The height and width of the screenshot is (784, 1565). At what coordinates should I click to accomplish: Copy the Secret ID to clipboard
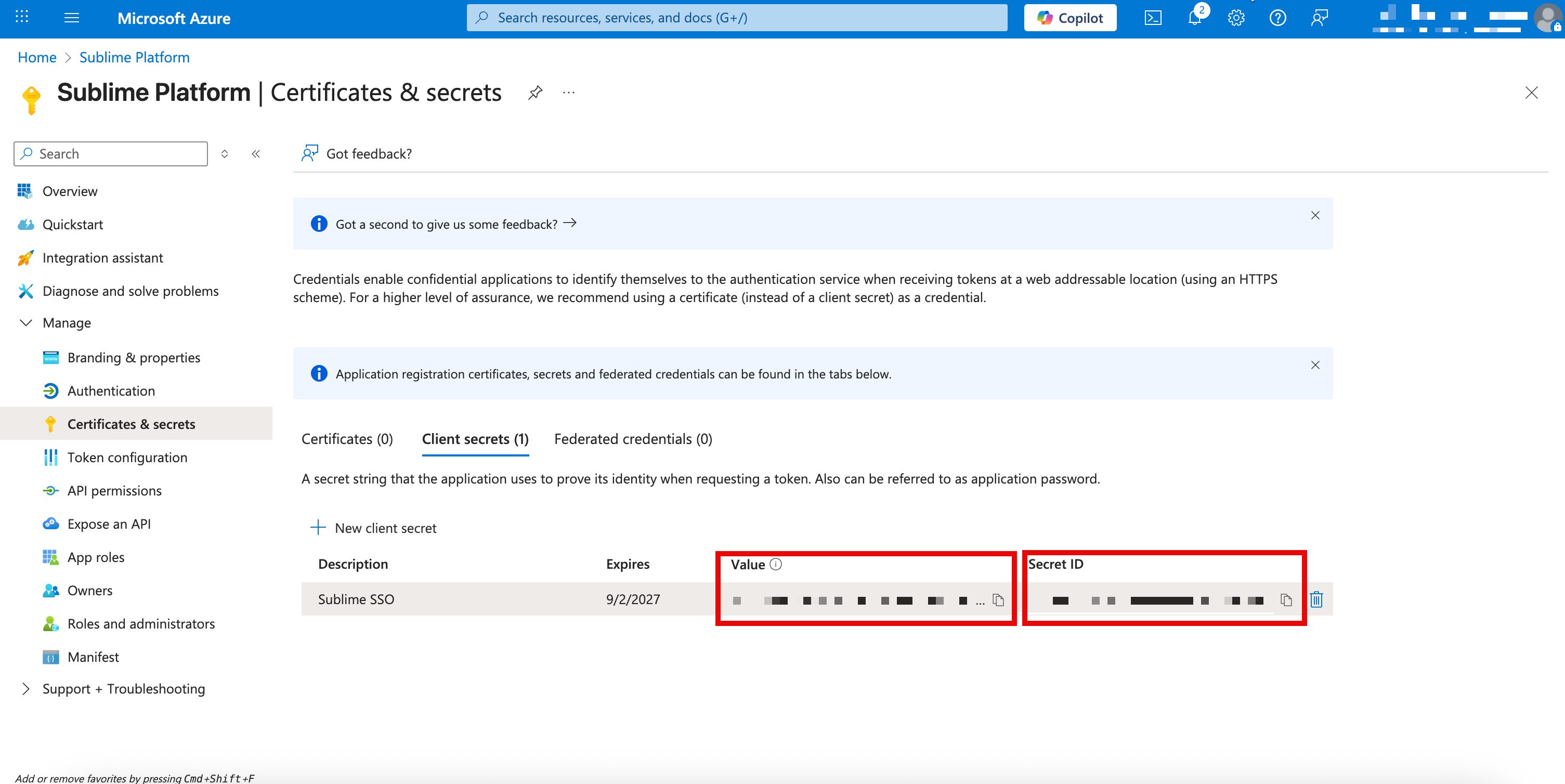pos(1286,599)
